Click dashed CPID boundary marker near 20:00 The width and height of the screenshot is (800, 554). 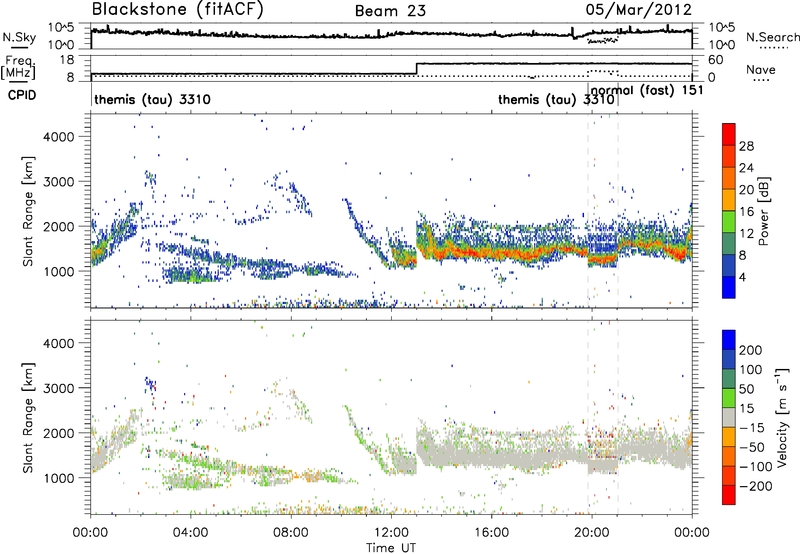(588, 212)
